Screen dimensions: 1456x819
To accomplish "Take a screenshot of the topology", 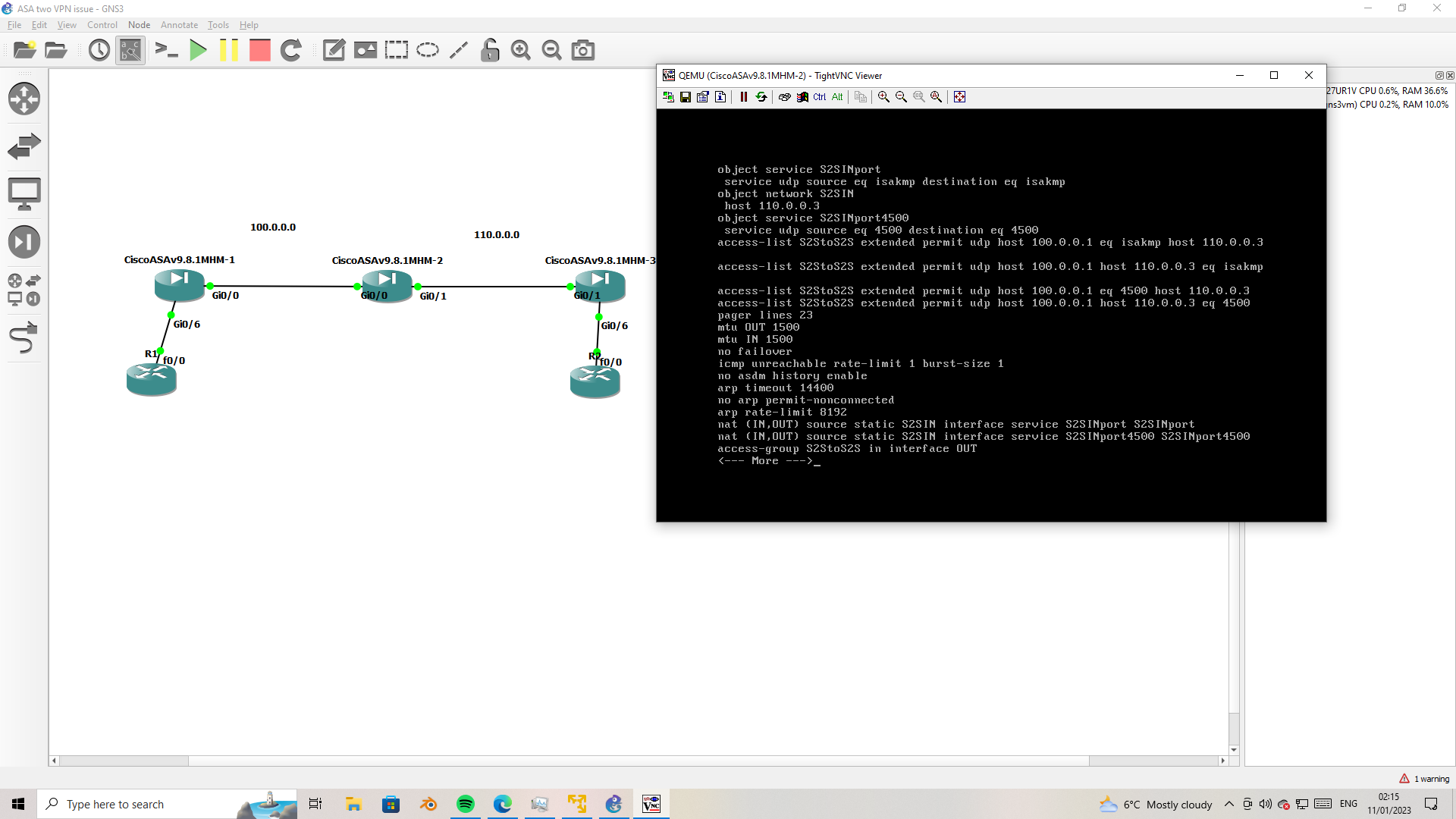I will 582,50.
